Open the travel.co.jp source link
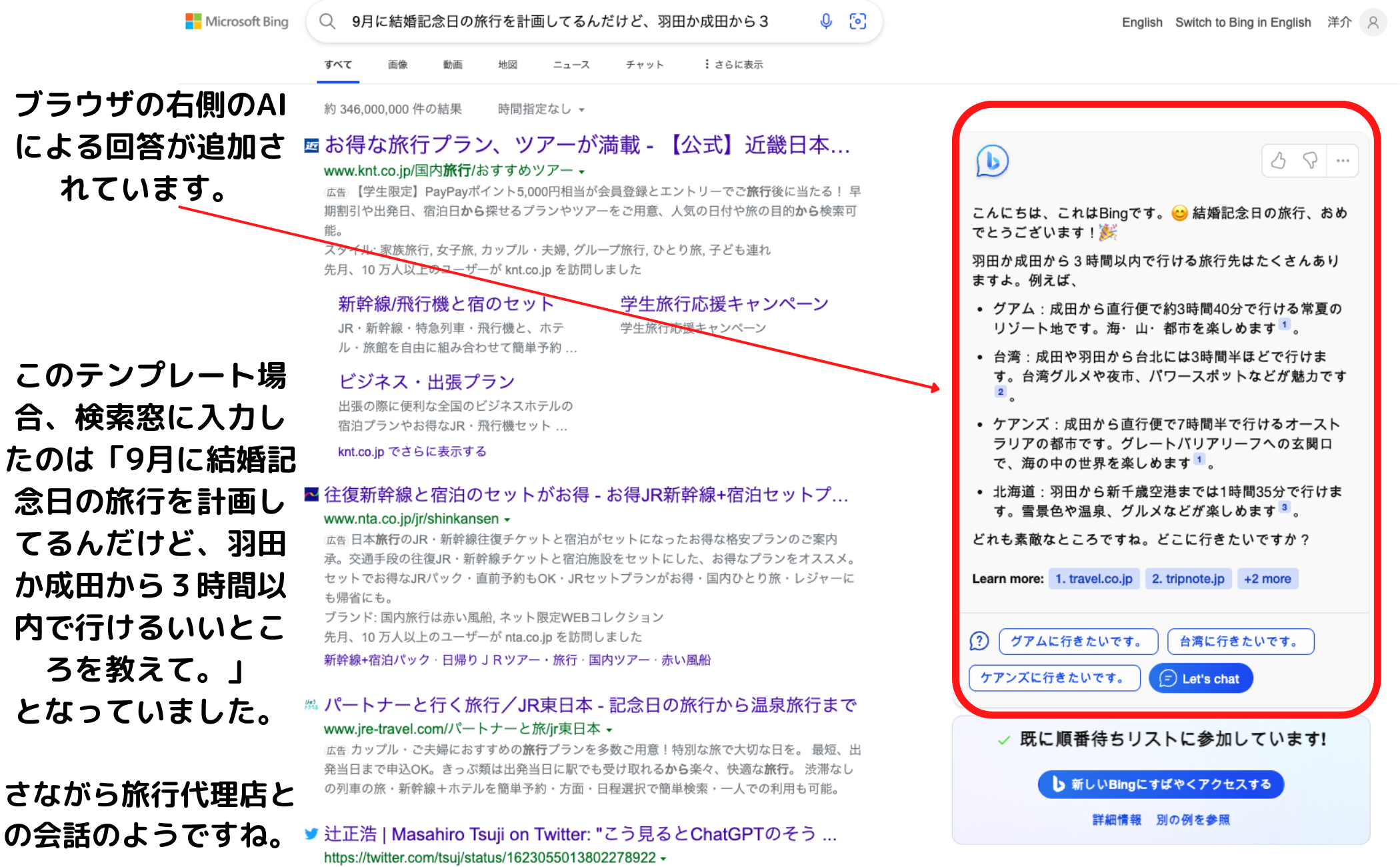Image resolution: width=1400 pixels, height=867 pixels. click(x=1093, y=579)
